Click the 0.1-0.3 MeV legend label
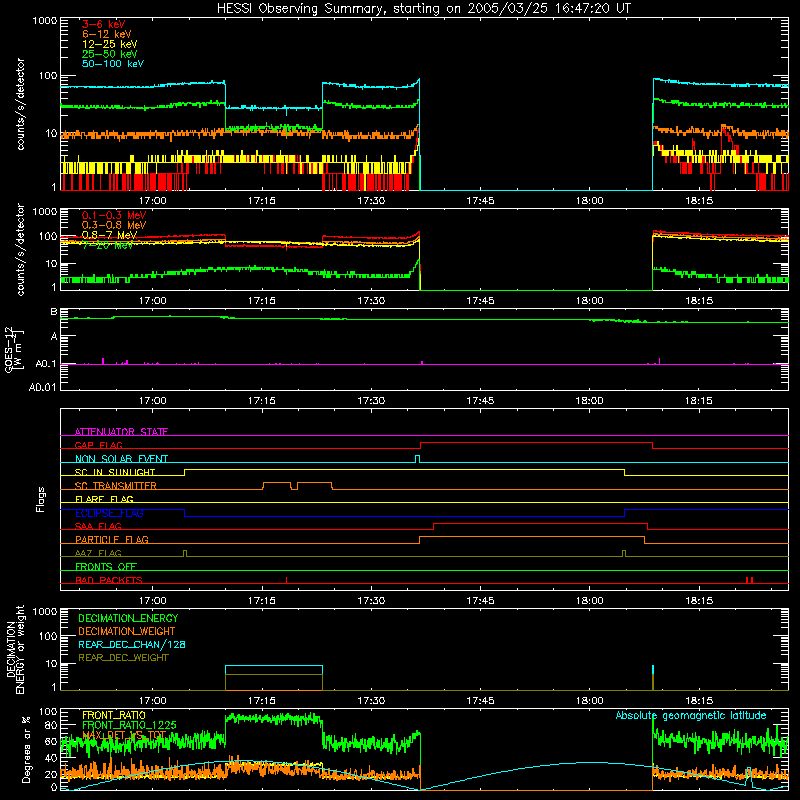800x800 pixels. [x=114, y=215]
